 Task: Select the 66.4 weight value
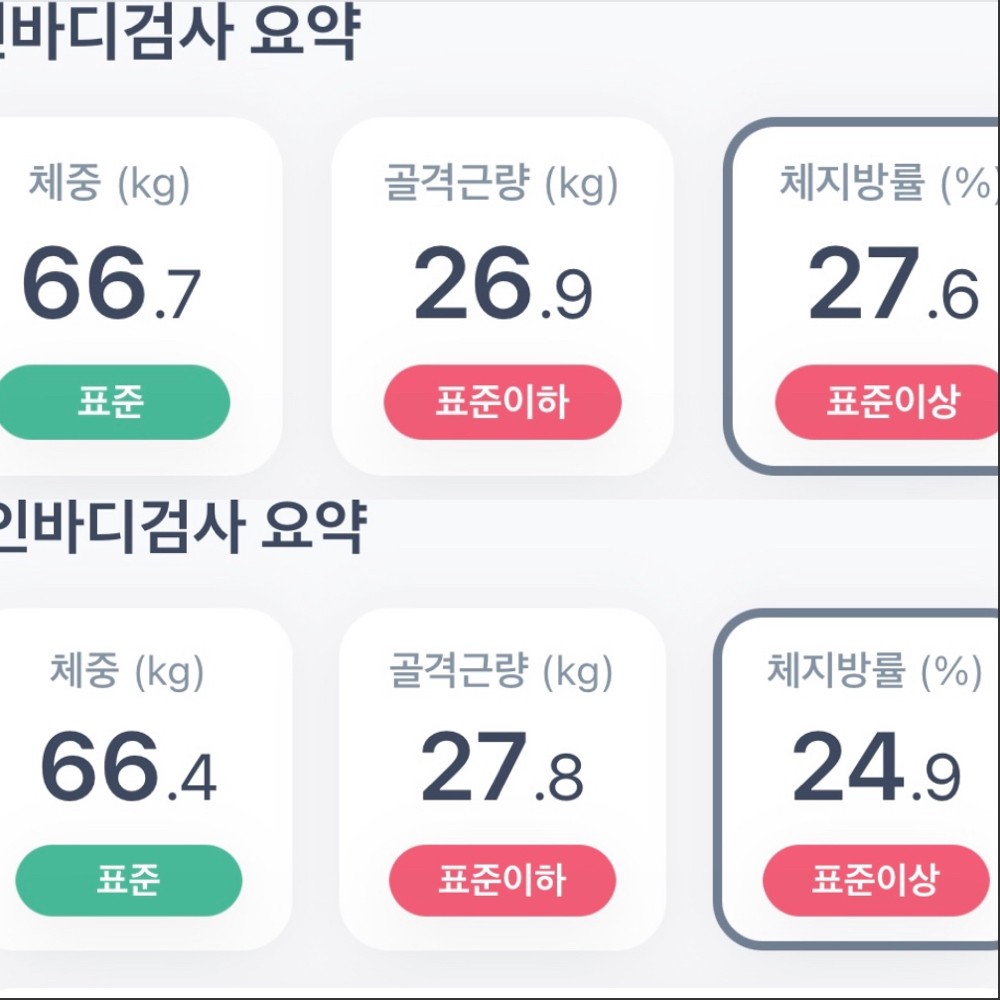tap(128, 769)
